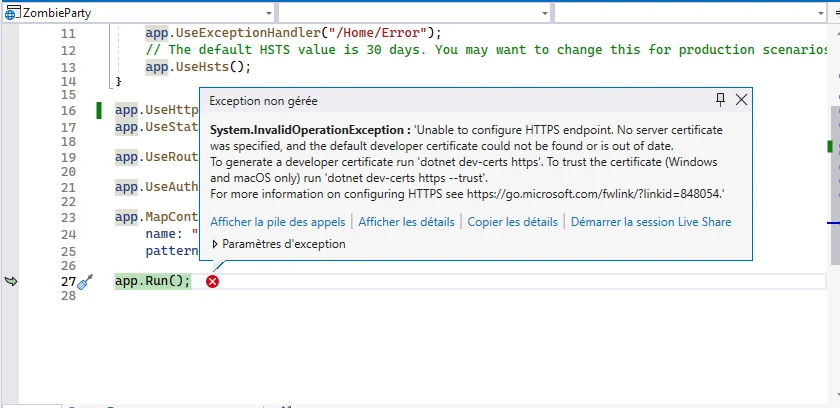This screenshot has width=840, height=408.
Task: Open the middle type navigation dropdown
Action: pyautogui.click(x=545, y=13)
